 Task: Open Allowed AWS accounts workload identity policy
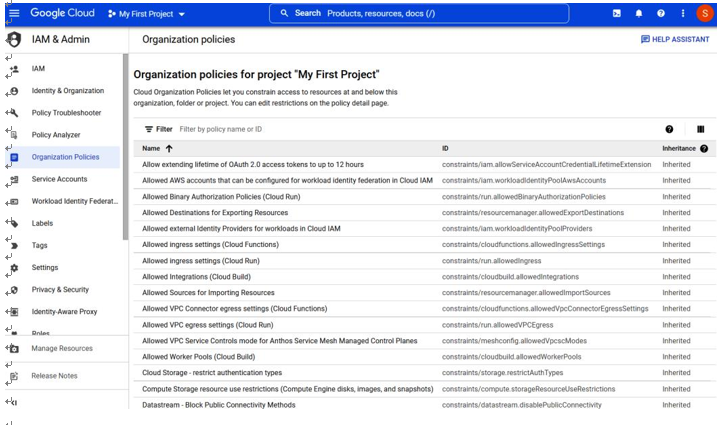(287, 180)
